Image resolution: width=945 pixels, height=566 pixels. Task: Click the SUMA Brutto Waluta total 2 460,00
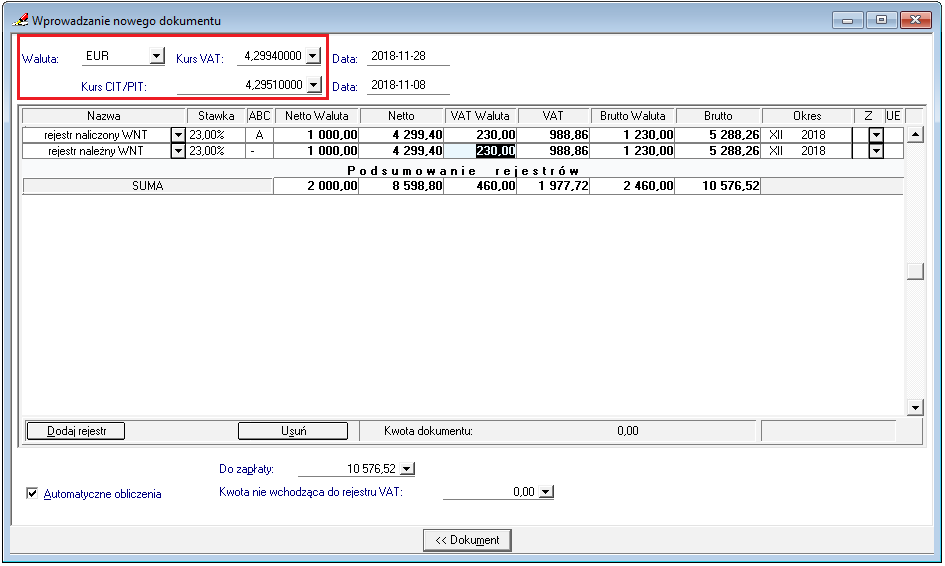[633, 186]
